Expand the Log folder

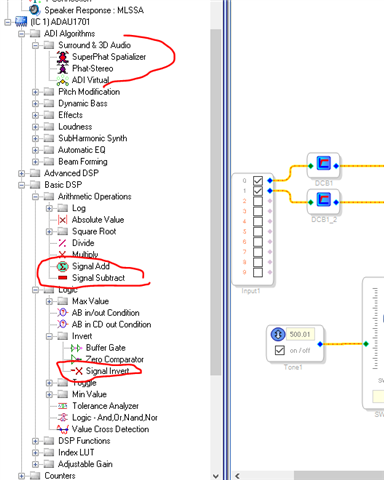49,208
